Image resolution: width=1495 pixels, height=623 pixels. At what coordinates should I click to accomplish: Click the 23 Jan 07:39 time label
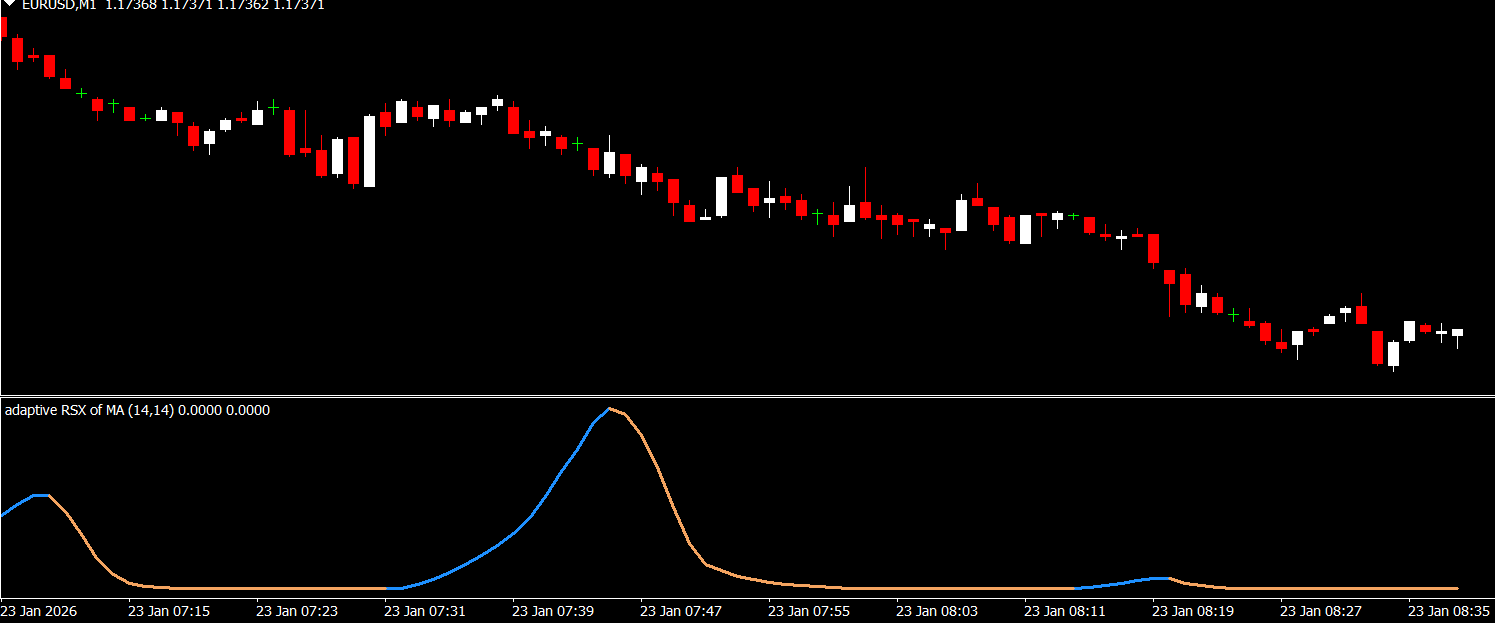point(553,610)
